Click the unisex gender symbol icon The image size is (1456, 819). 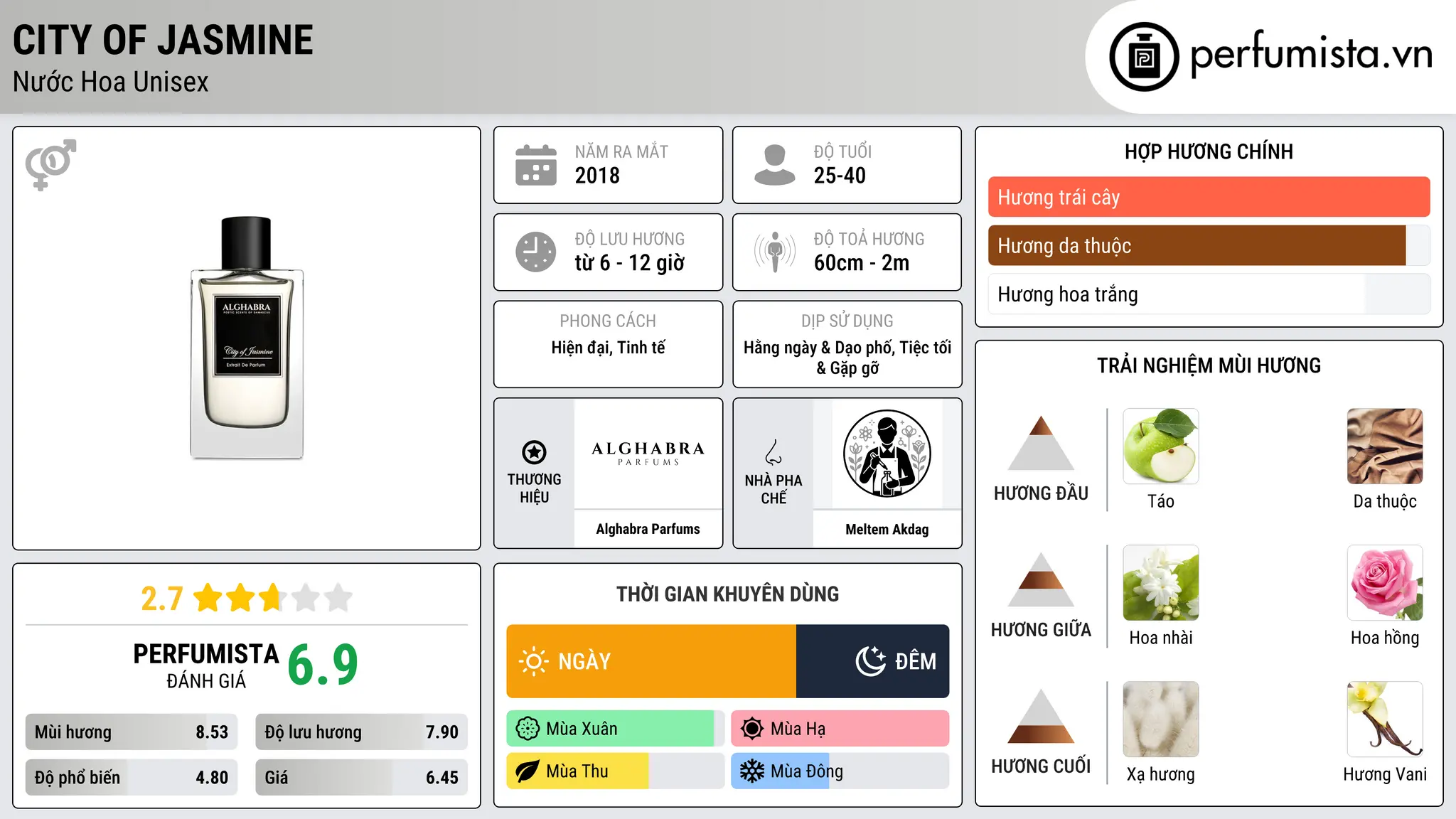coord(50,164)
